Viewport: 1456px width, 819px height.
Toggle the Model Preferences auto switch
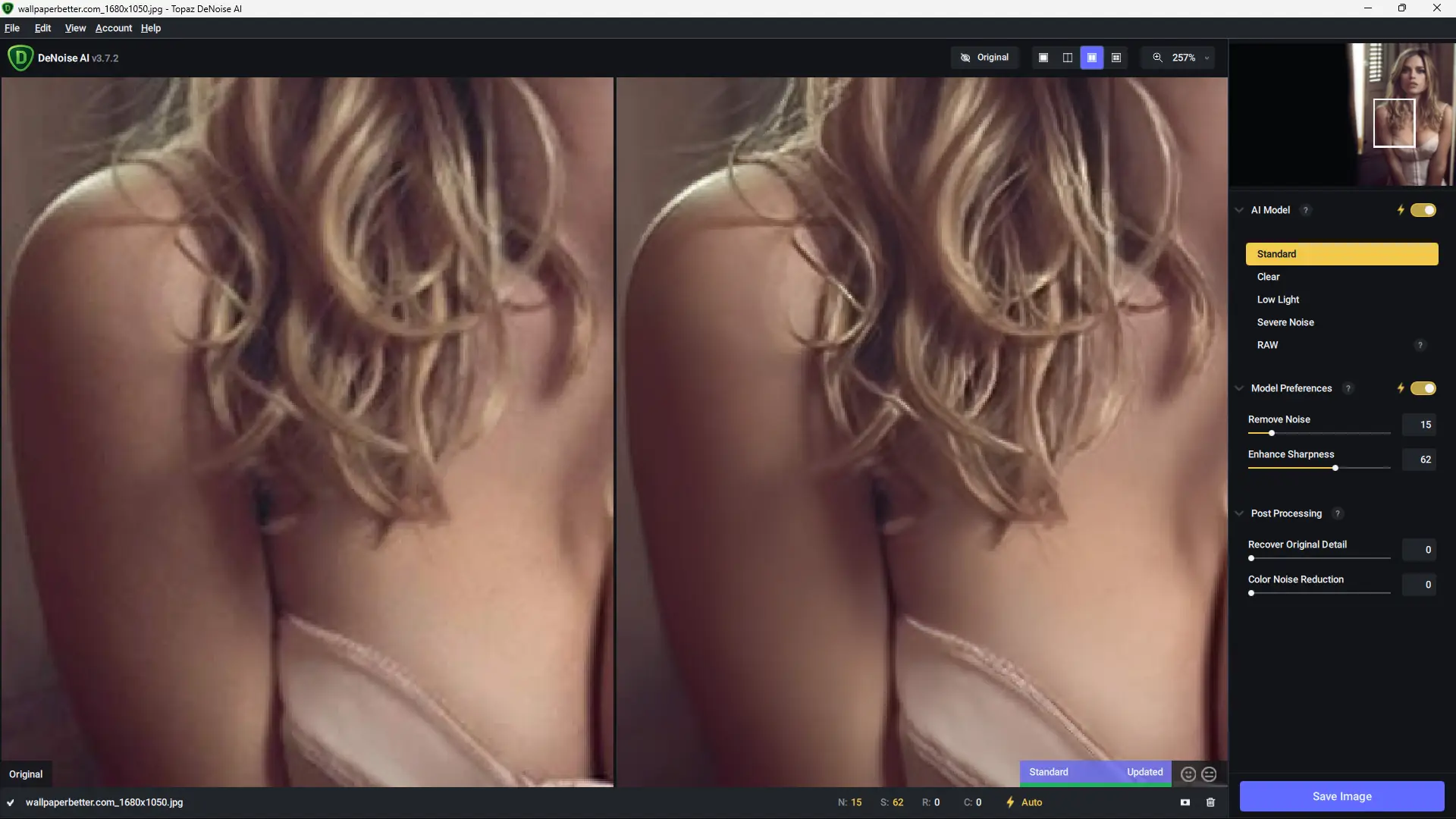click(1423, 388)
